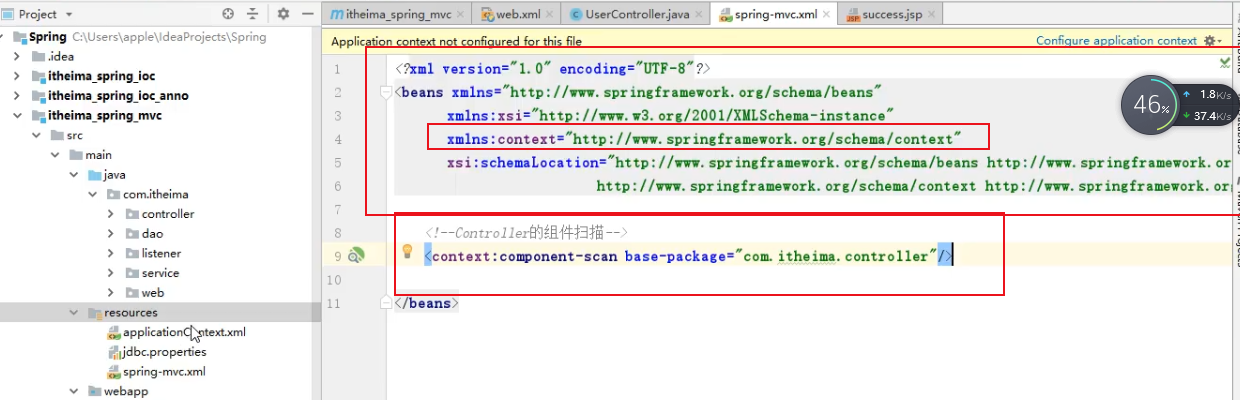Click the fold marker beside closing beans tag
This screenshot has height=400, width=1240.
(387, 302)
